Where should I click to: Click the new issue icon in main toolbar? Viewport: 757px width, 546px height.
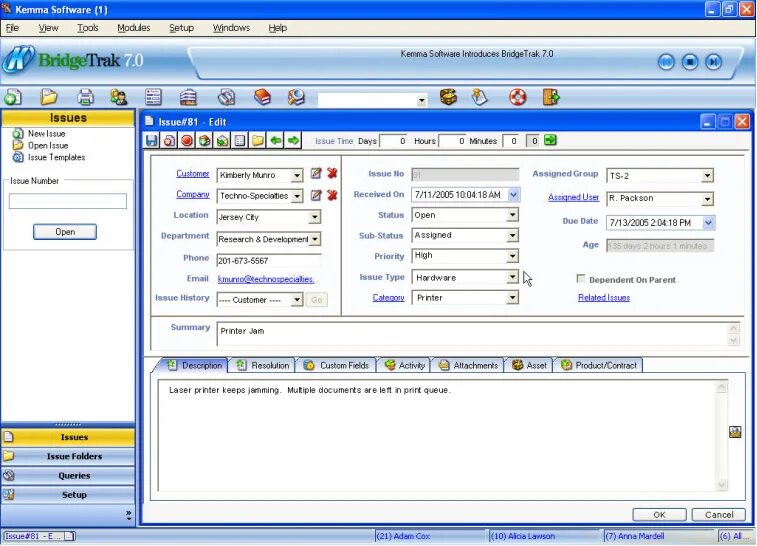click(13, 98)
